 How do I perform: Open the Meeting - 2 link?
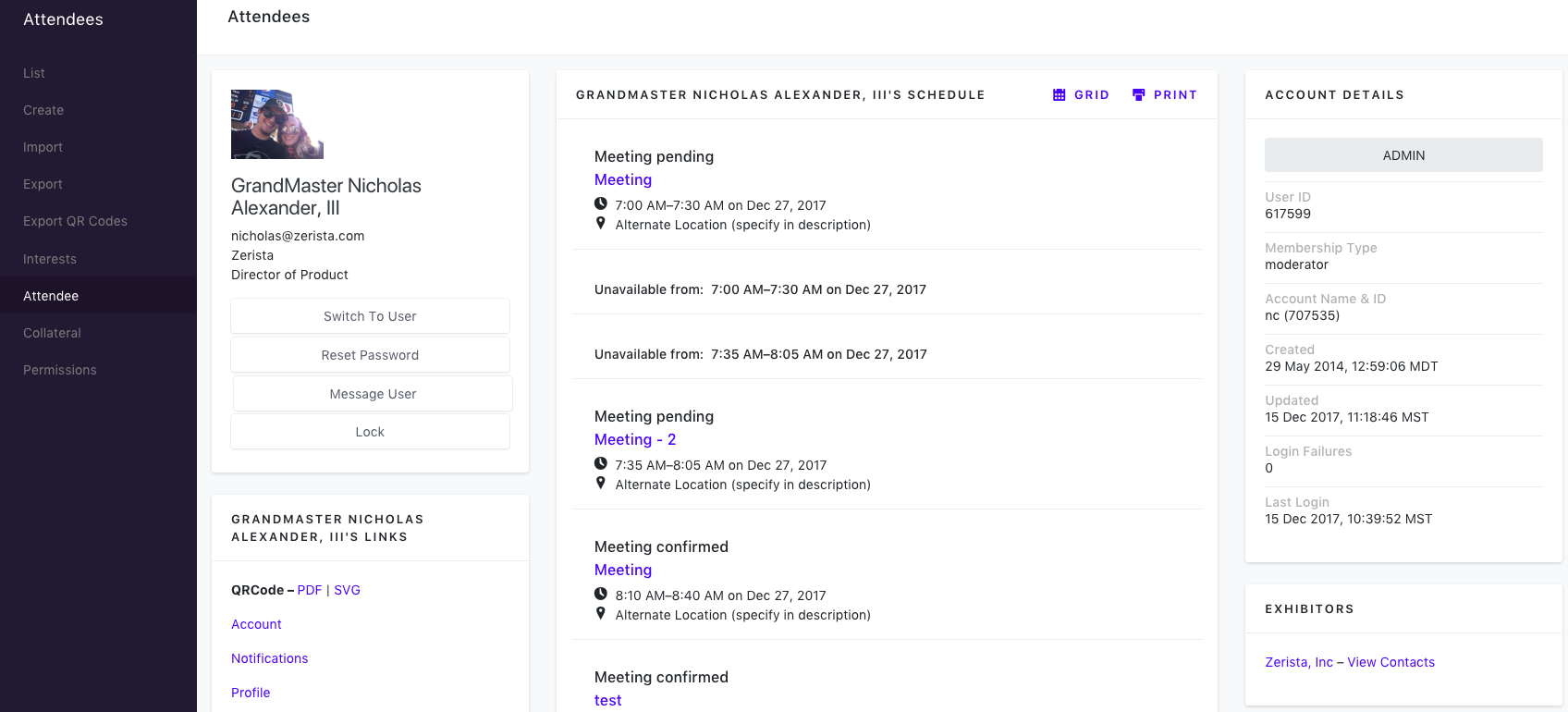point(635,439)
